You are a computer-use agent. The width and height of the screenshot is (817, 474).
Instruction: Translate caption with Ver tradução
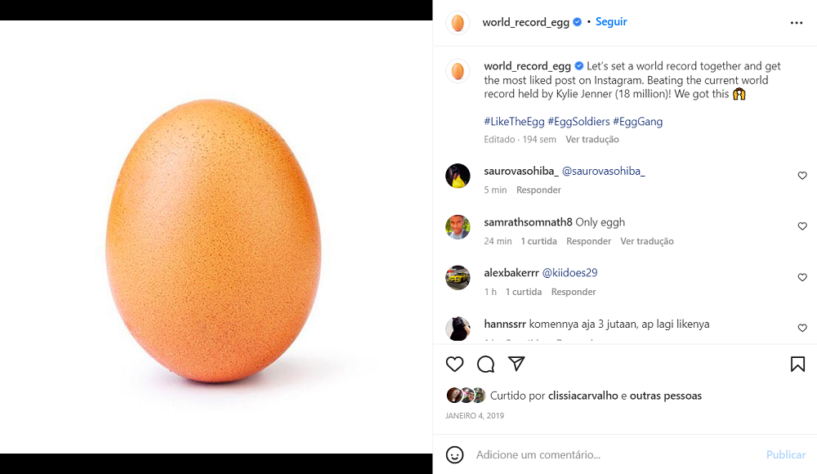[592, 140]
